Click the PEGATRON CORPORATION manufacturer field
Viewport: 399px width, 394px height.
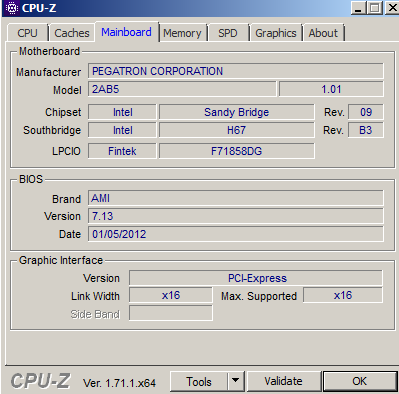tap(236, 71)
